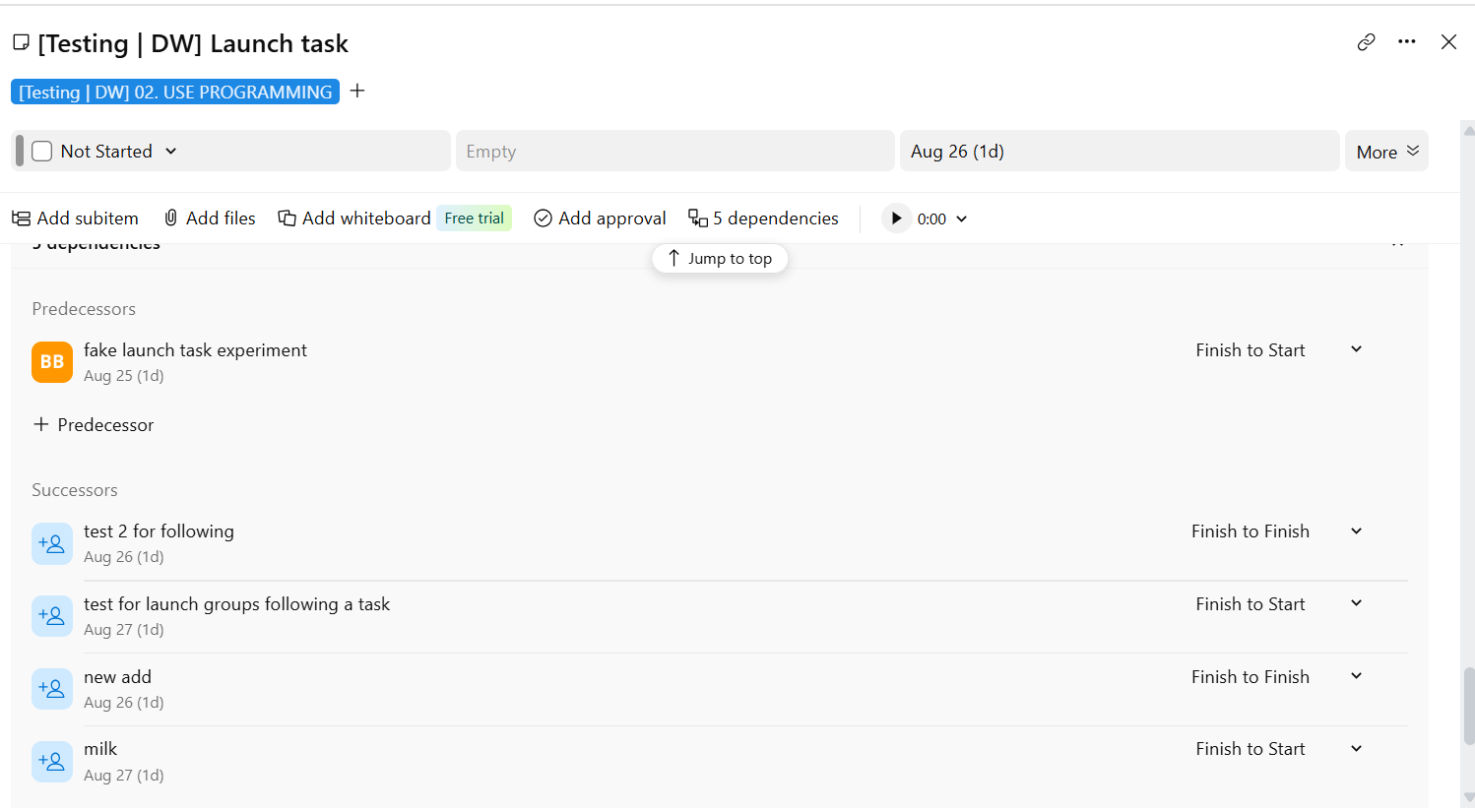Image resolution: width=1475 pixels, height=812 pixels.
Task: Click the scrollbar down arrow
Action: click(1469, 798)
